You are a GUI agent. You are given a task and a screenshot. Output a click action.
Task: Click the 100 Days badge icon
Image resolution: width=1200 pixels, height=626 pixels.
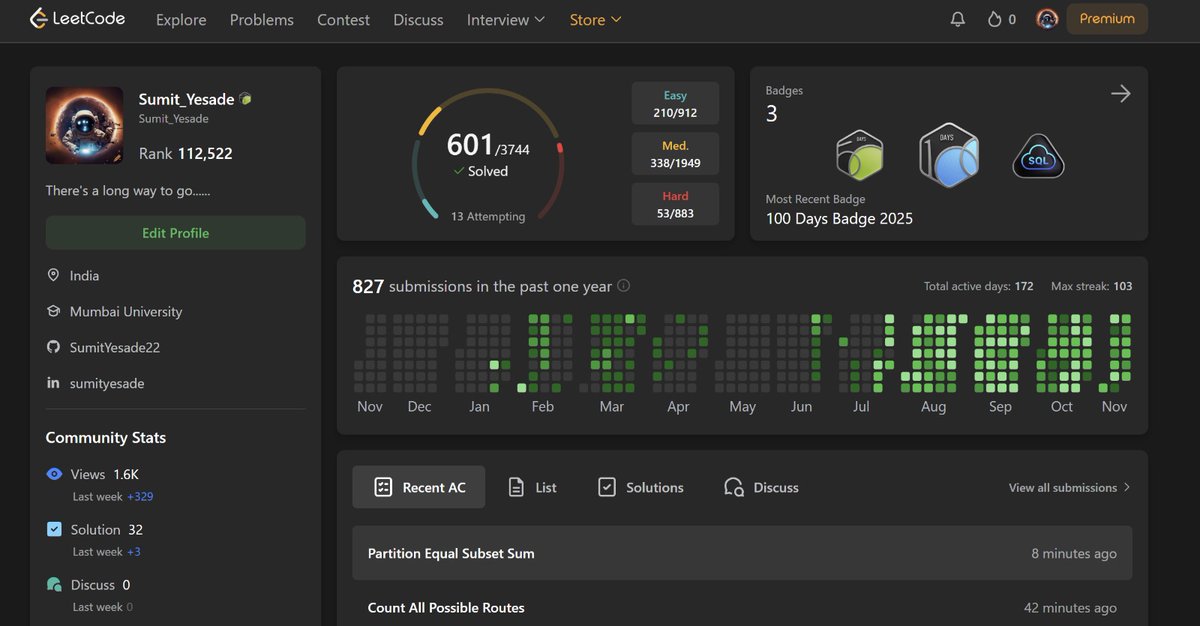[x=948, y=155]
